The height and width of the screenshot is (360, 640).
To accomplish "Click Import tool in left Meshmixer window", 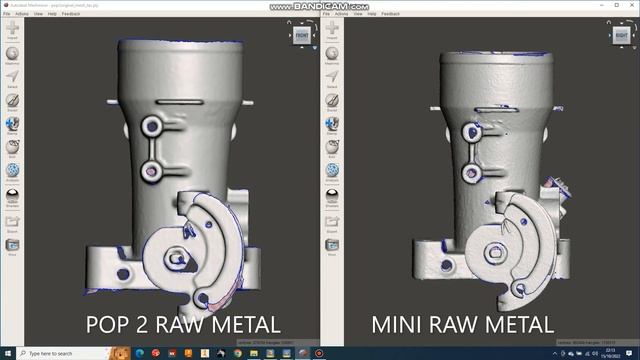I will coord(12,30).
